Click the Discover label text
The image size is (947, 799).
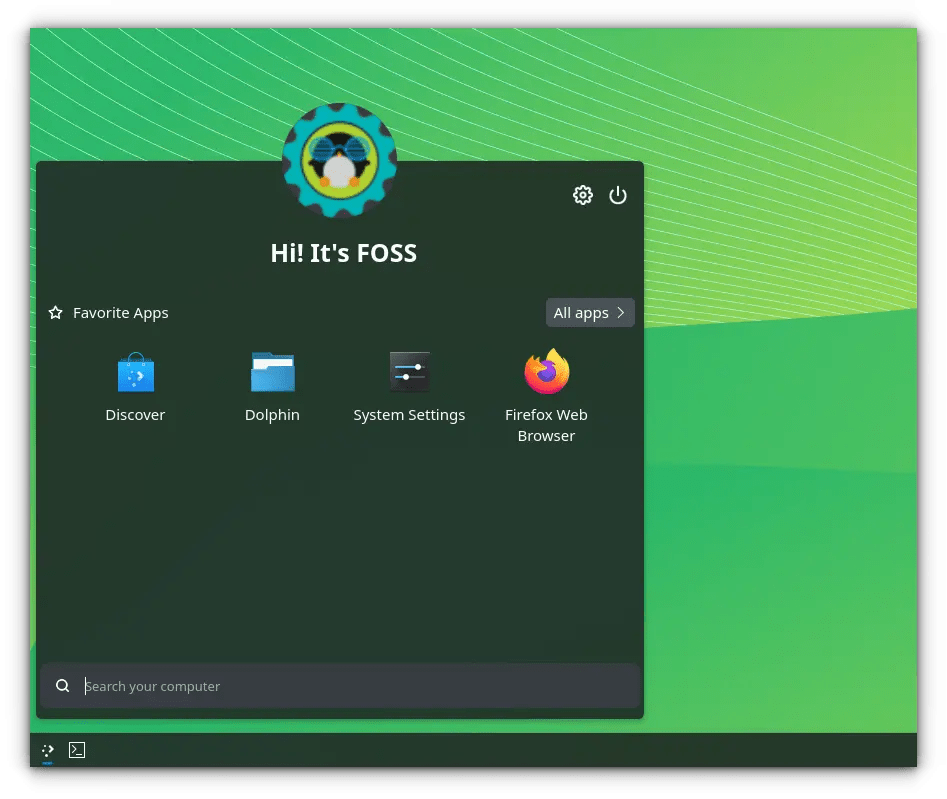tap(135, 414)
